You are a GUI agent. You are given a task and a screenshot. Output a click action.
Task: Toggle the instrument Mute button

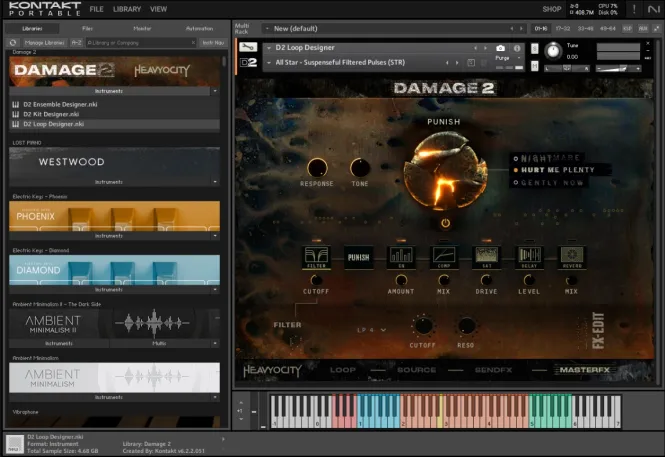pyautogui.click(x=535, y=66)
